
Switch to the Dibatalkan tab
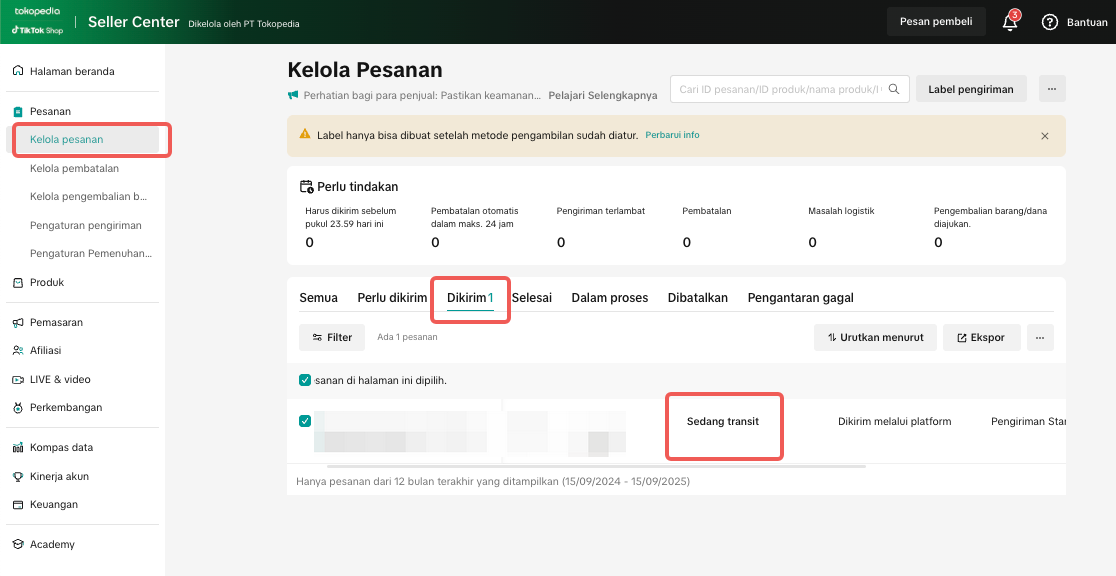tap(697, 298)
